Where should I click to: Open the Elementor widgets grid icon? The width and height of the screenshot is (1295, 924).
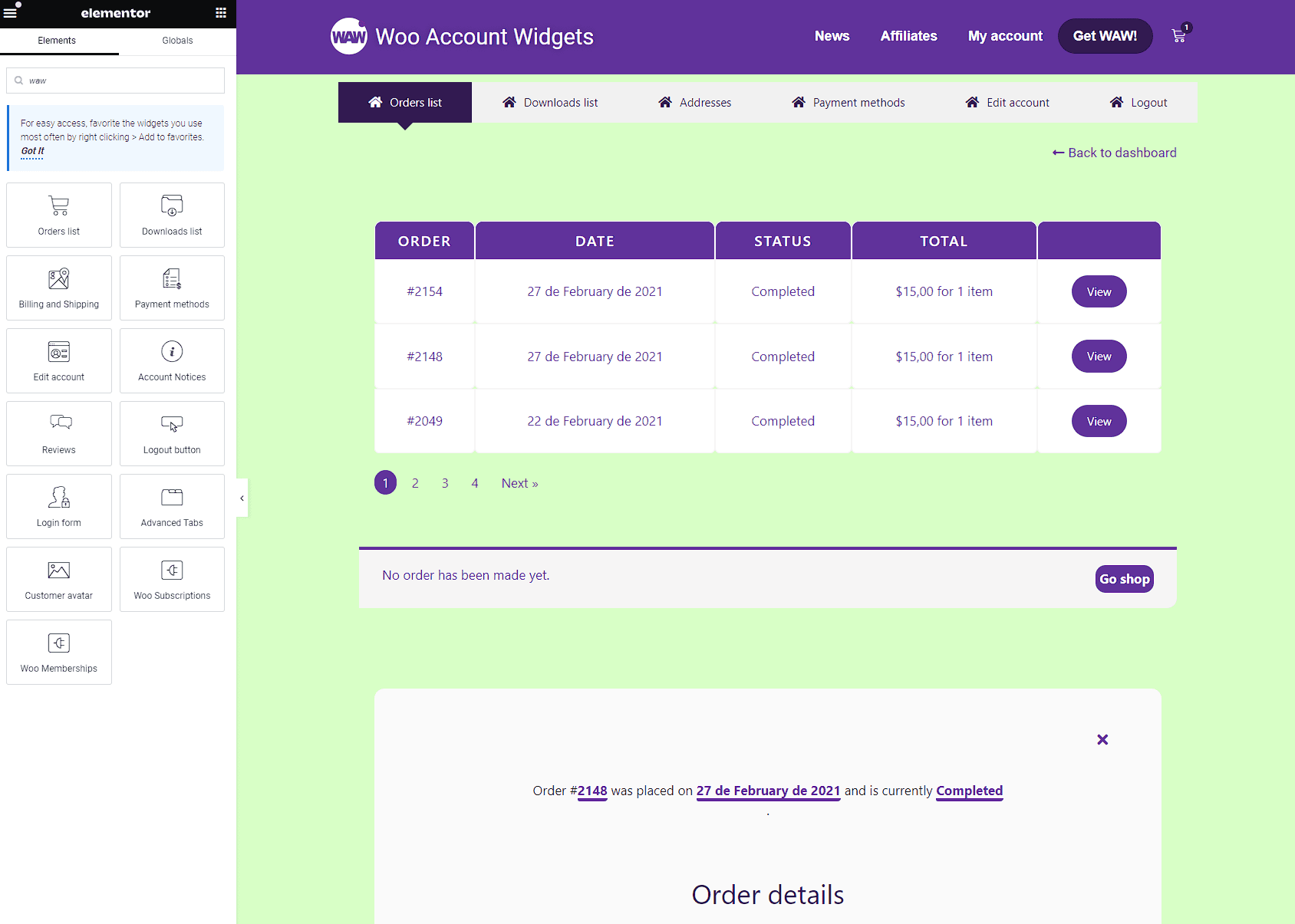pos(221,13)
